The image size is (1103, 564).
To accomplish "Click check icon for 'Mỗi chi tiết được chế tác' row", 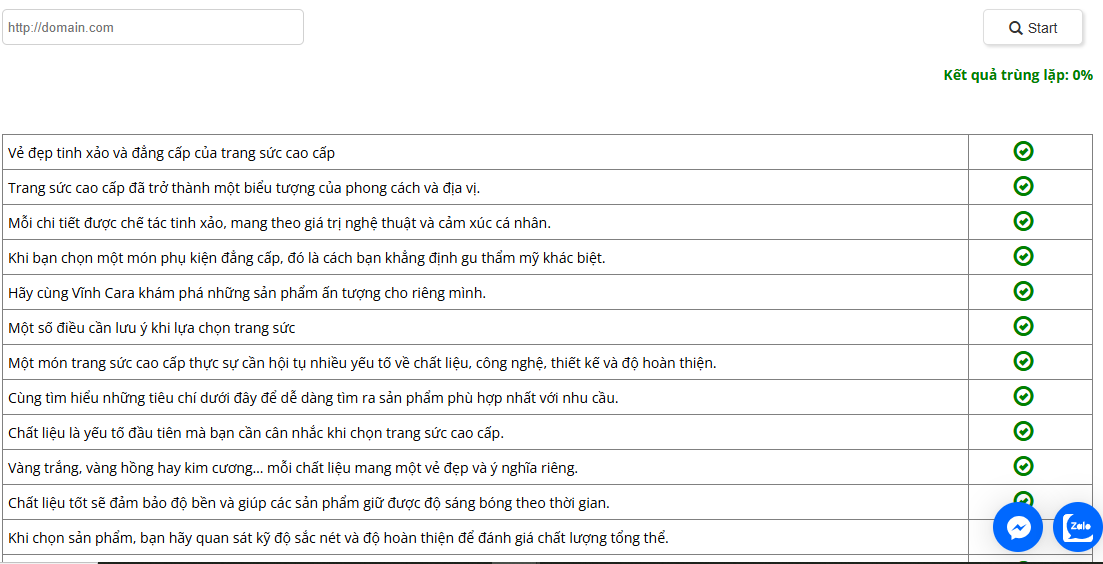I will click(1024, 222).
